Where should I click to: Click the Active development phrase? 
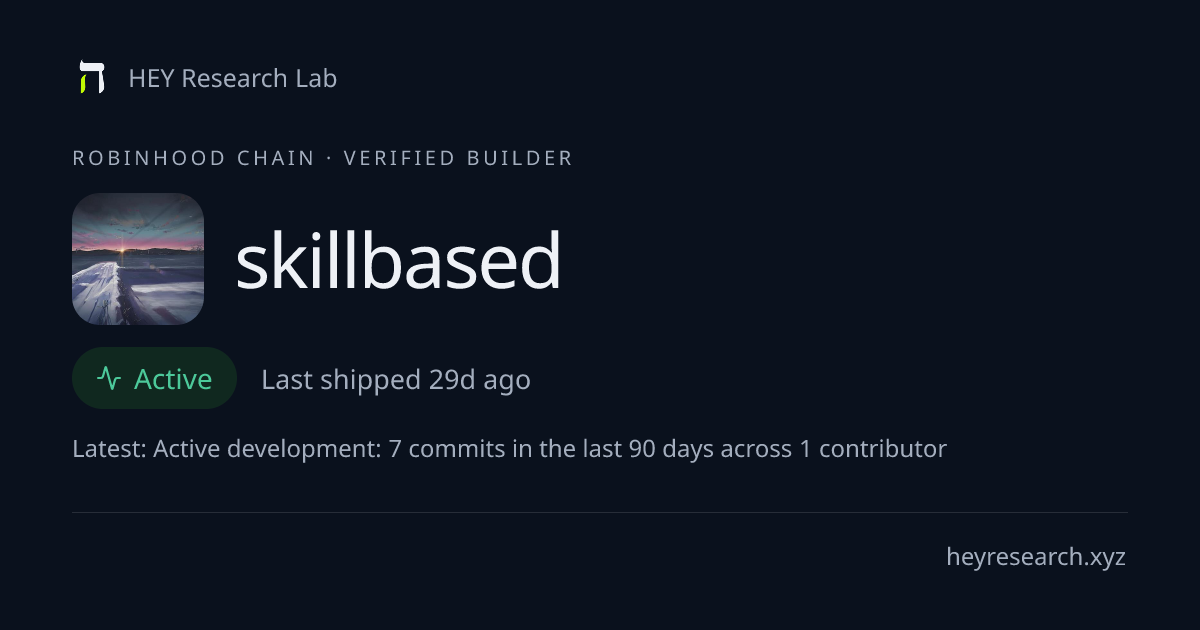(267, 449)
